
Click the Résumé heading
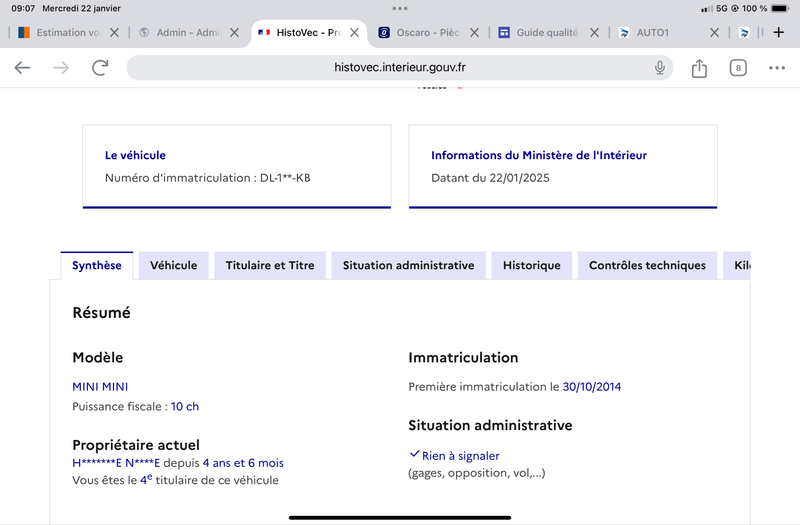coord(102,312)
